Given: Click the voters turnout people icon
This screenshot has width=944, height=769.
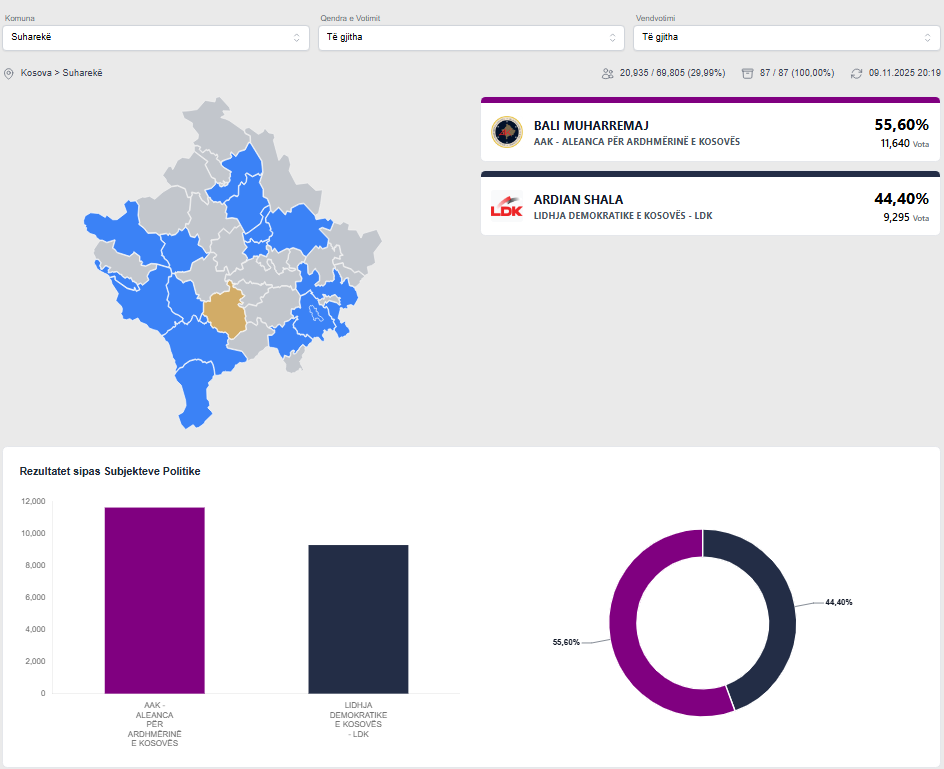Looking at the screenshot, I should click(607, 73).
